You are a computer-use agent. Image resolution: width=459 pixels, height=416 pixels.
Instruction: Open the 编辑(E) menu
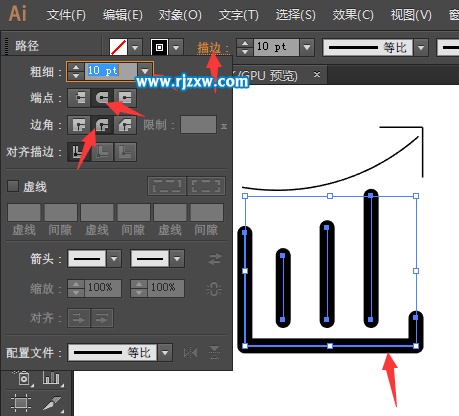(123, 15)
